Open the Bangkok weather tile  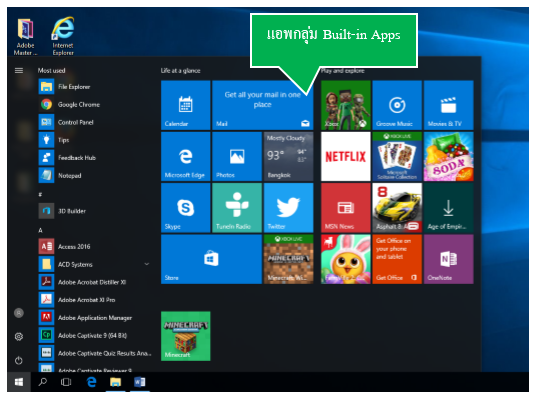pos(288,156)
